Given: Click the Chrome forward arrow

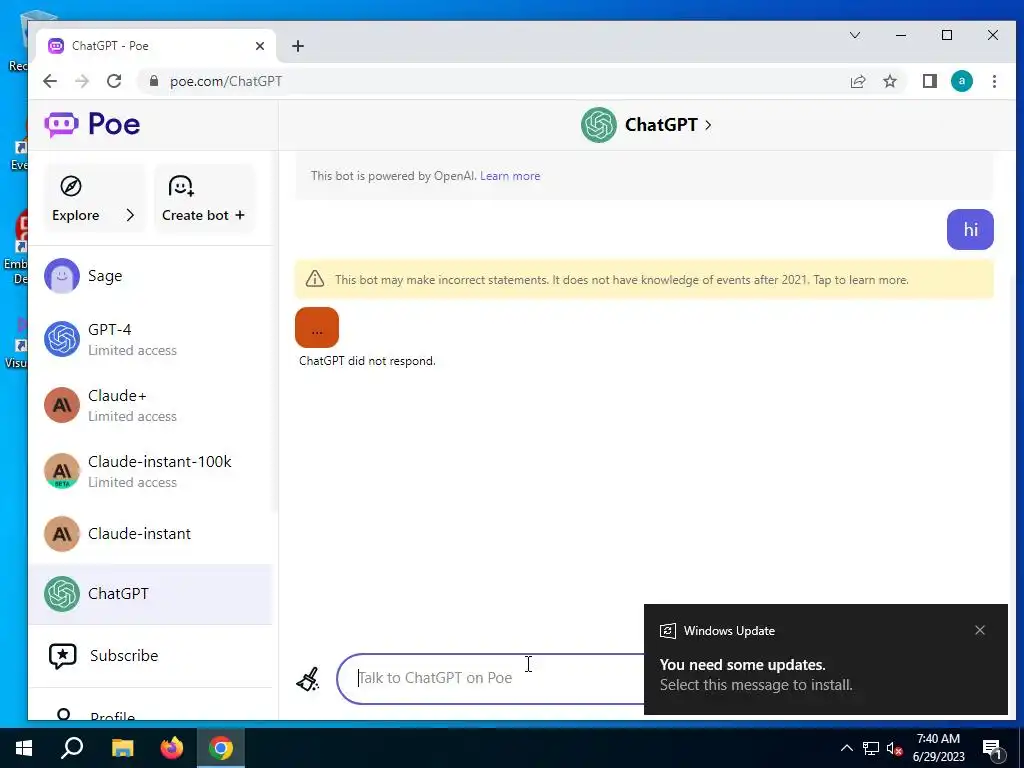Looking at the screenshot, I should [x=82, y=81].
